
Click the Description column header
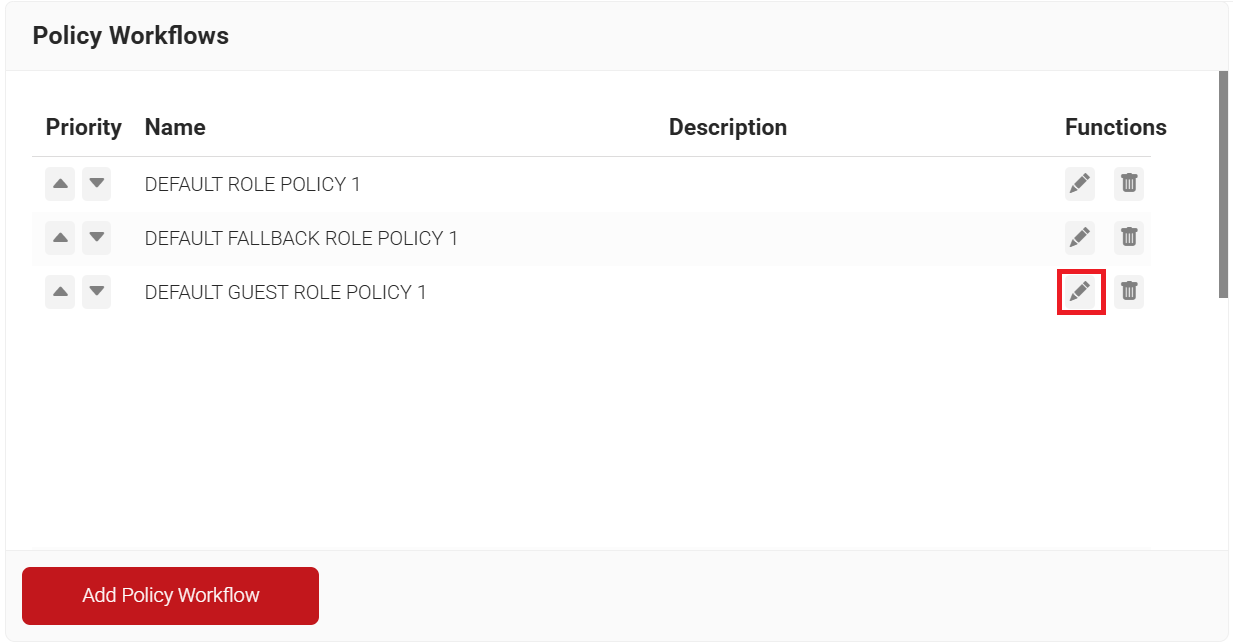pyautogui.click(x=727, y=128)
